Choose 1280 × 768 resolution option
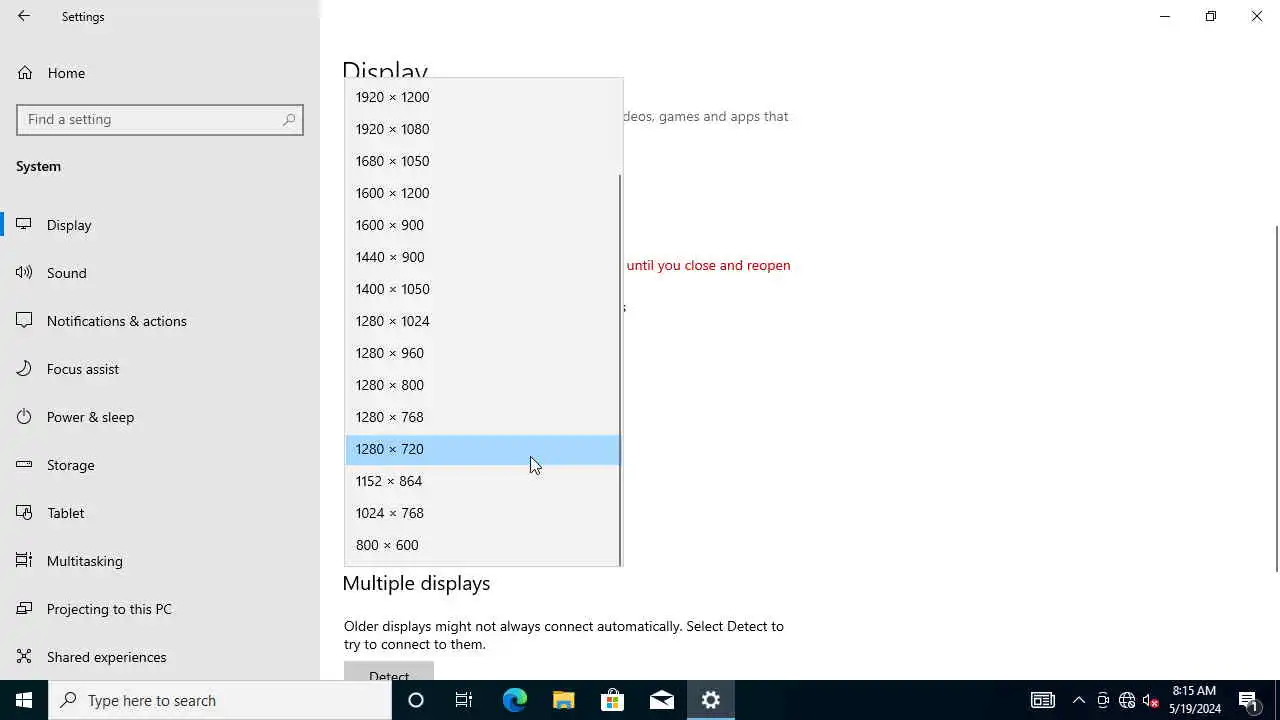The image size is (1280, 720). click(483, 417)
